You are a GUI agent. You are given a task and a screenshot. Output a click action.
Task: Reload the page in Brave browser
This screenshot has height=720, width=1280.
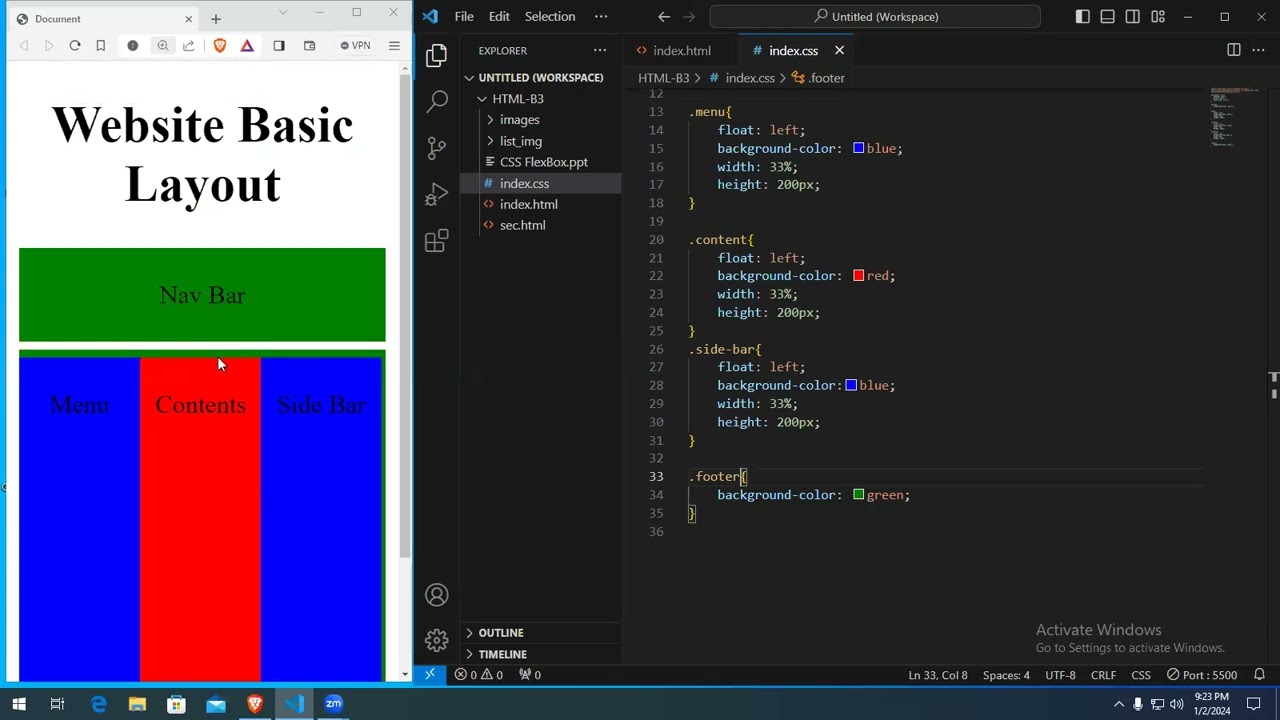coord(75,45)
